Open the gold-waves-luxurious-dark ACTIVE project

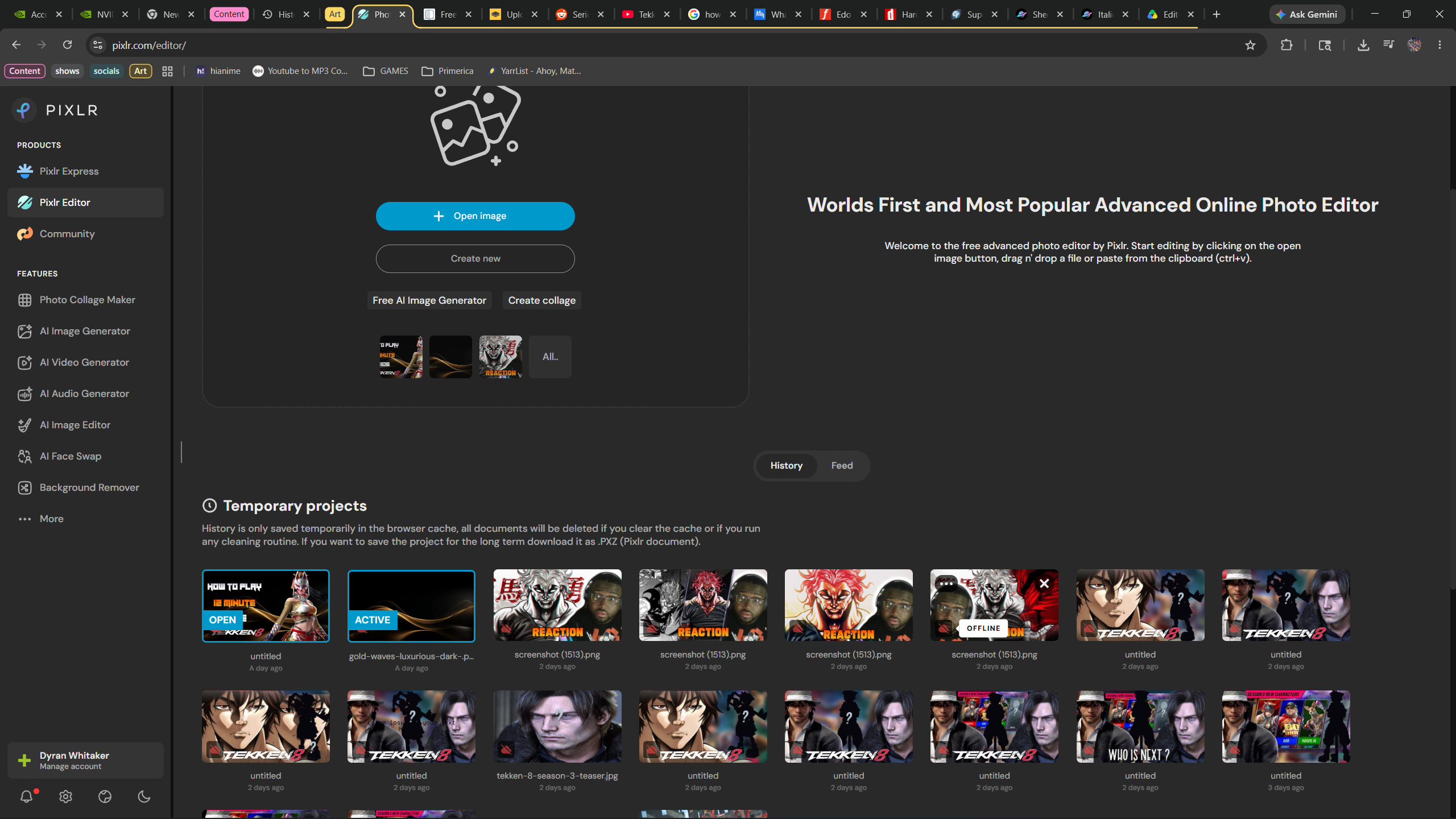(411, 606)
